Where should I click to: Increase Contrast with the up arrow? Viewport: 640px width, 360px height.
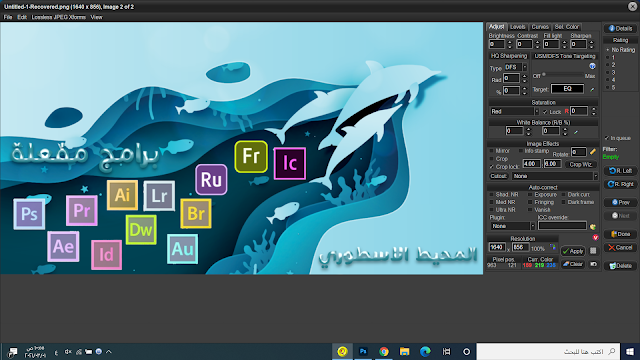[537, 42]
